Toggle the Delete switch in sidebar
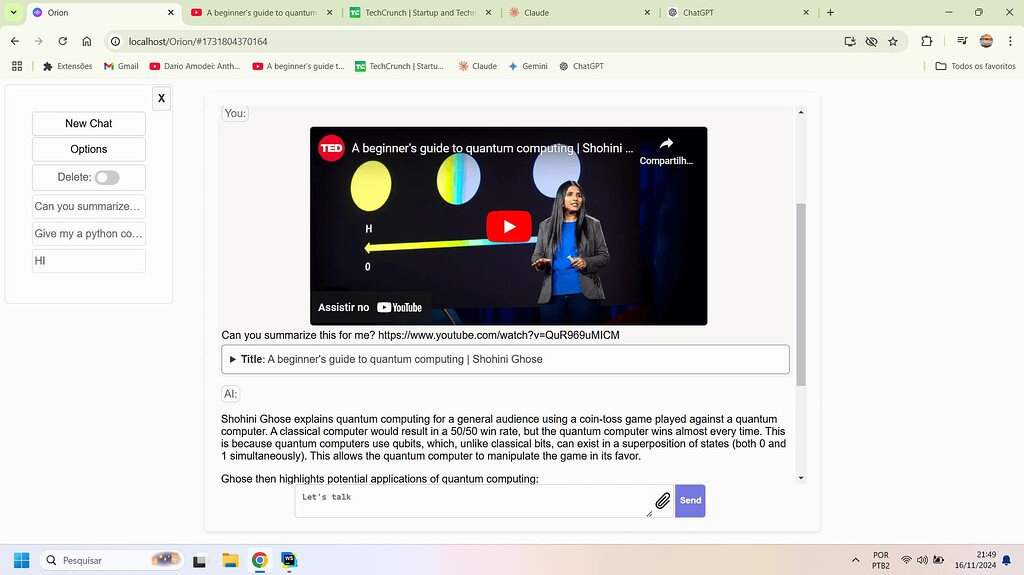 [x=107, y=177]
